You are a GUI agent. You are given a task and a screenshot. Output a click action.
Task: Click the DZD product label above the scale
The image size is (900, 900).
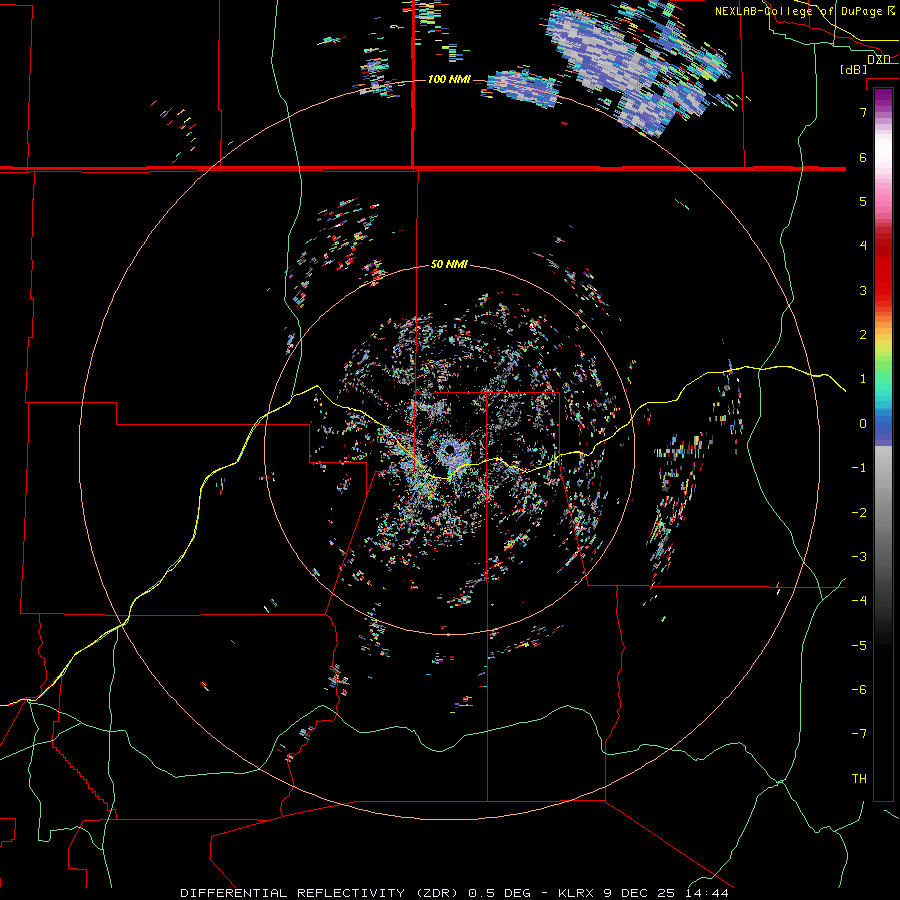click(879, 60)
